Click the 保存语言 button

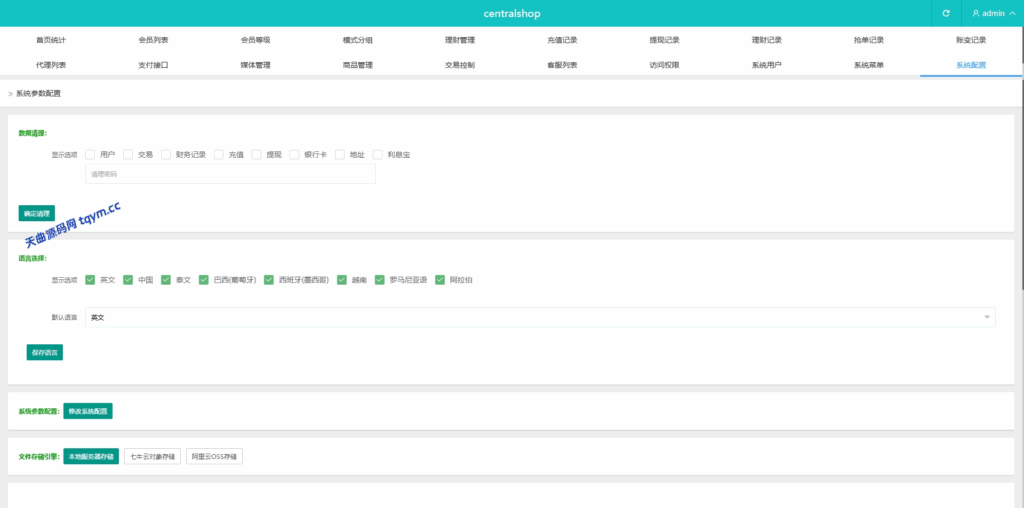click(x=45, y=352)
